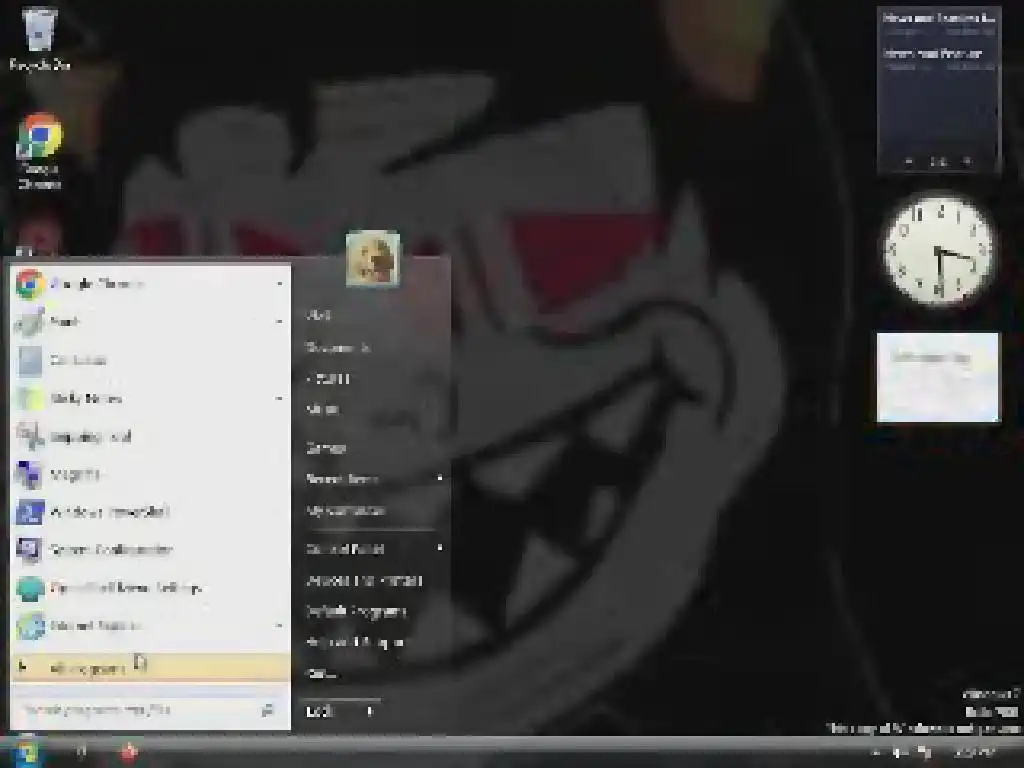Open Pictures from the Start menu
The image size is (1024, 768).
(x=328, y=379)
